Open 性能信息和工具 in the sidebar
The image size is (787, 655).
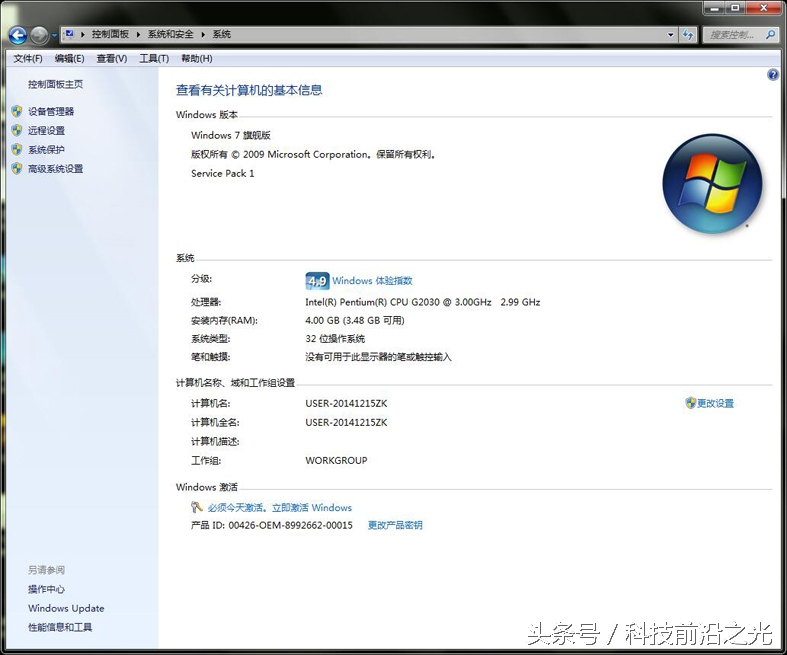point(60,627)
